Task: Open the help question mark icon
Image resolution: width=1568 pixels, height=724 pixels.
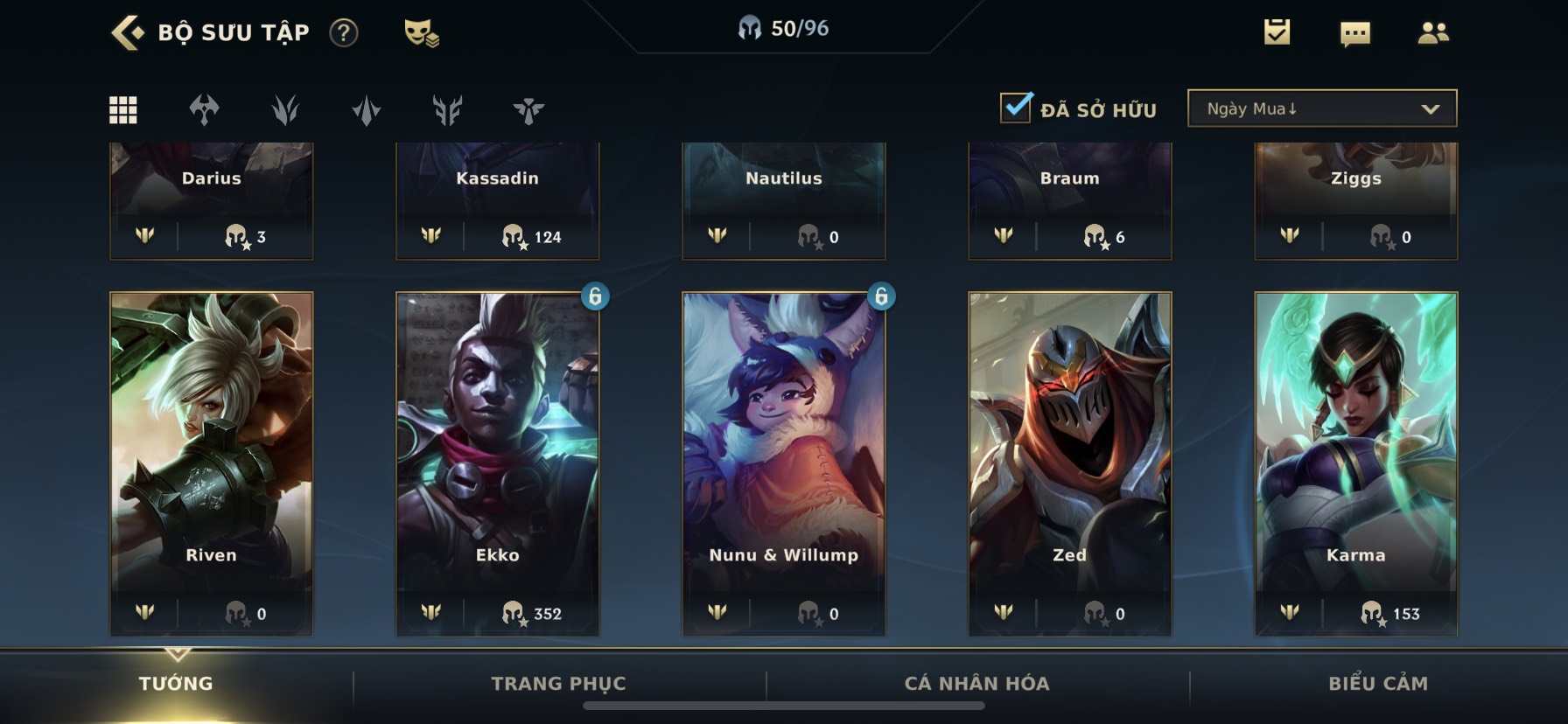Action: point(344,33)
